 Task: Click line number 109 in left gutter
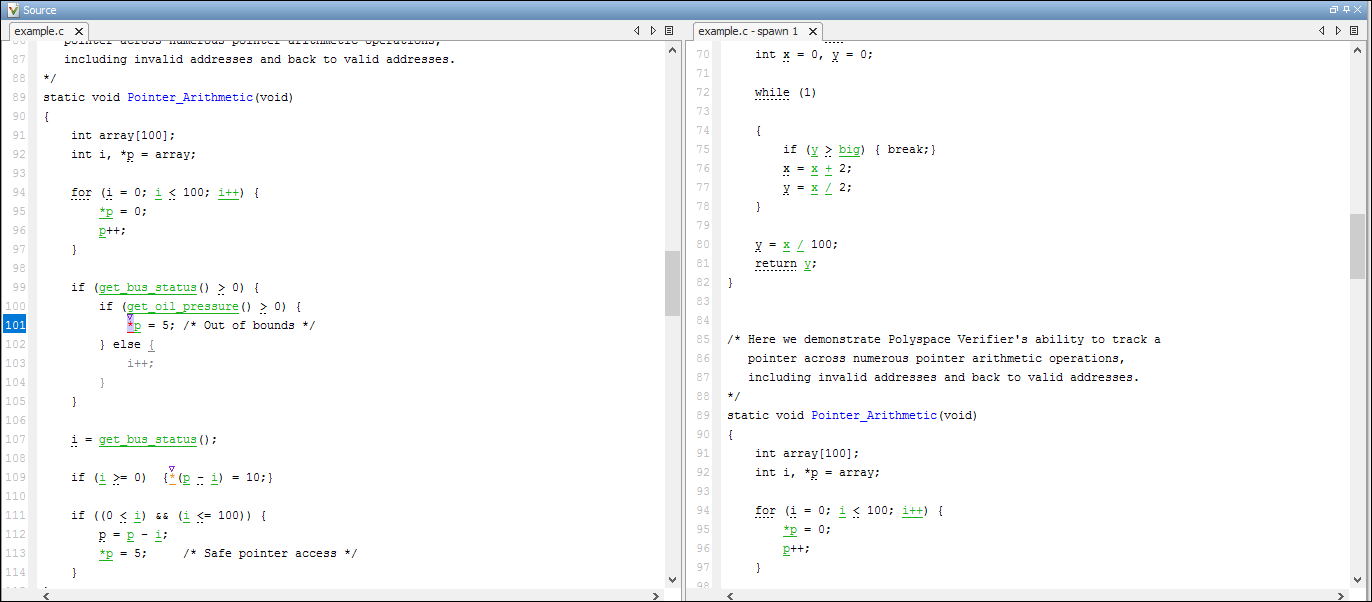(15, 477)
